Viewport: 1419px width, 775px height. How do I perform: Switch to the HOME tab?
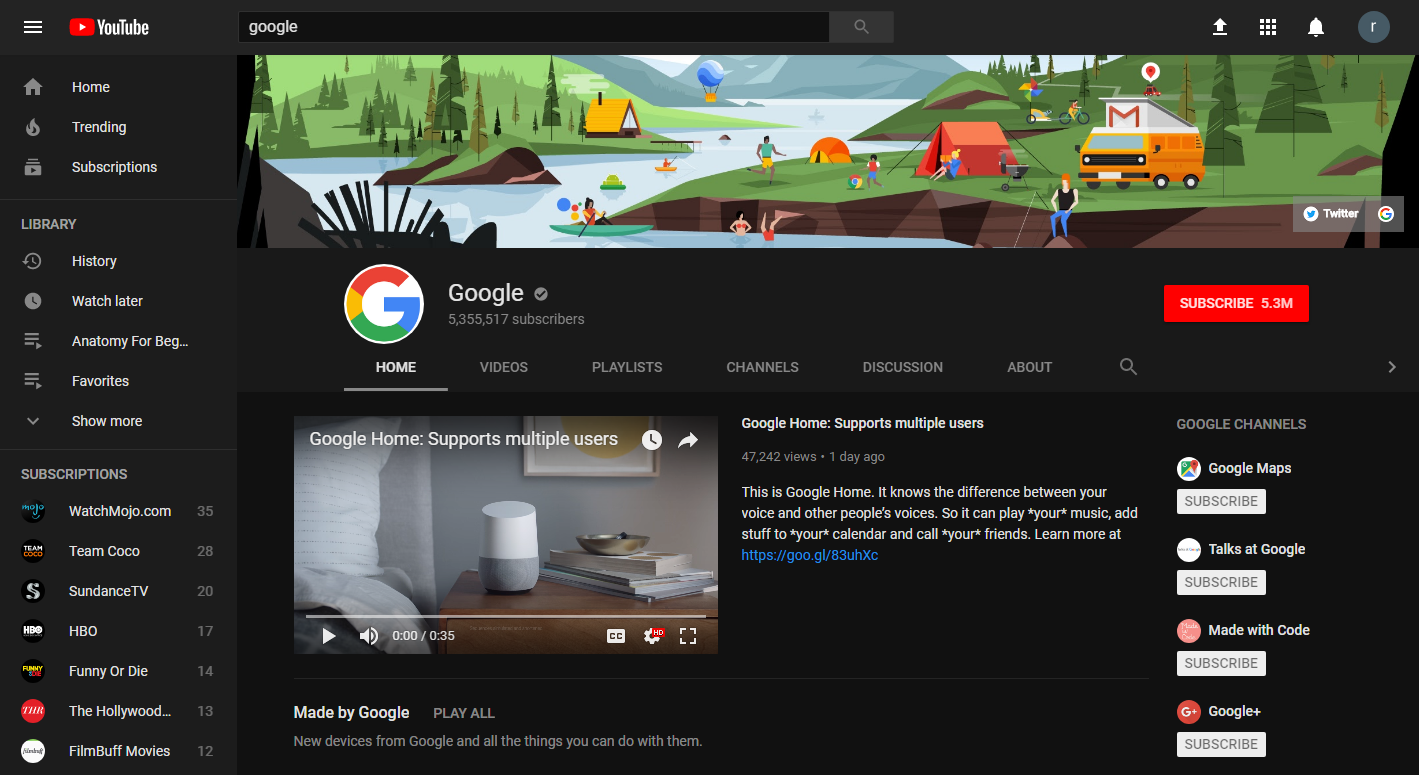tap(396, 367)
